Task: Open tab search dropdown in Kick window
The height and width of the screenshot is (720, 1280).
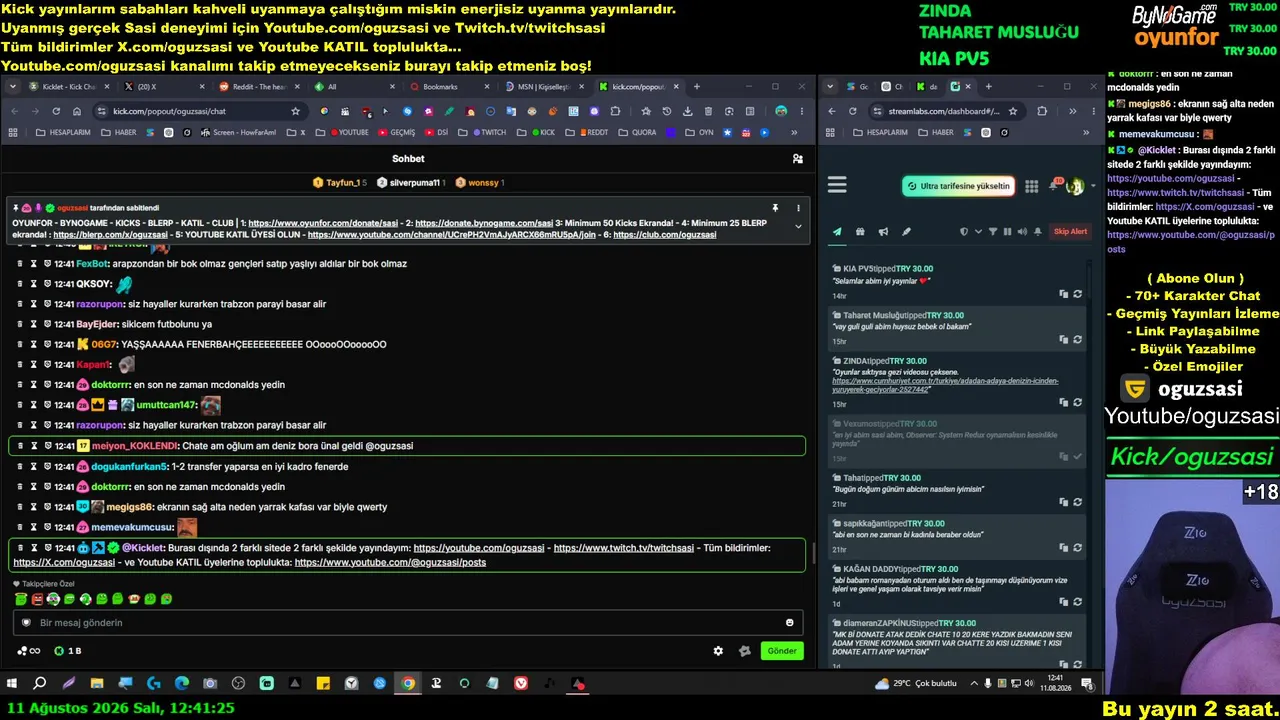Action: [13, 87]
